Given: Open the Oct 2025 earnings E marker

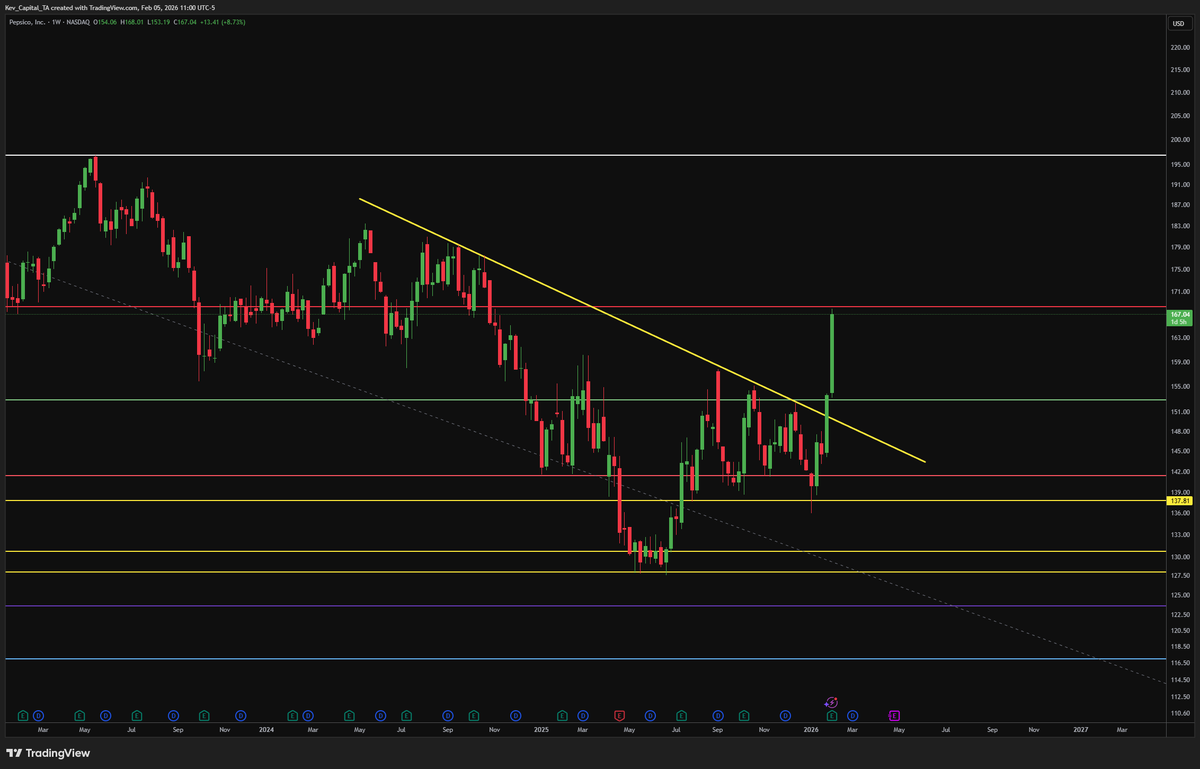Looking at the screenshot, I should (744, 715).
